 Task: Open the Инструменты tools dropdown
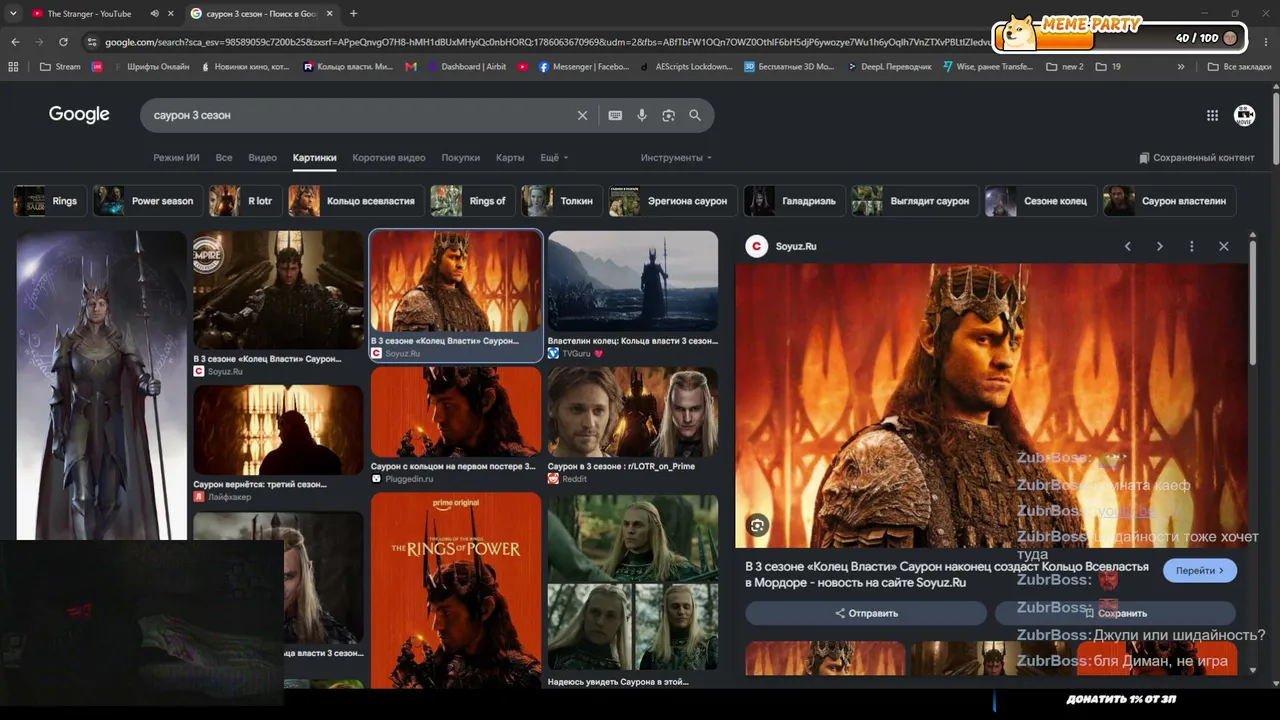click(x=677, y=158)
